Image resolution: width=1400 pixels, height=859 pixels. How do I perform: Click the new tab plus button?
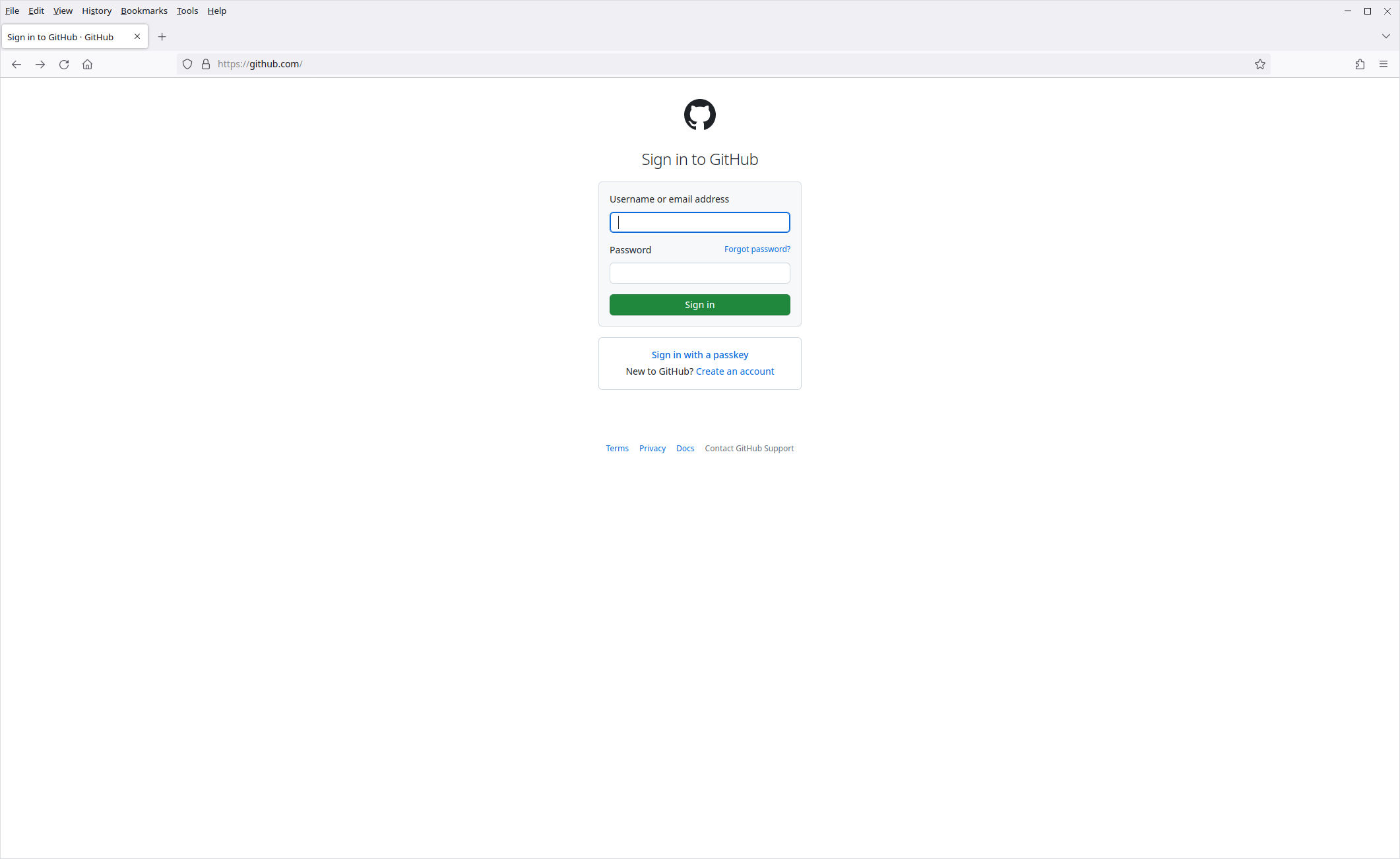point(162,36)
